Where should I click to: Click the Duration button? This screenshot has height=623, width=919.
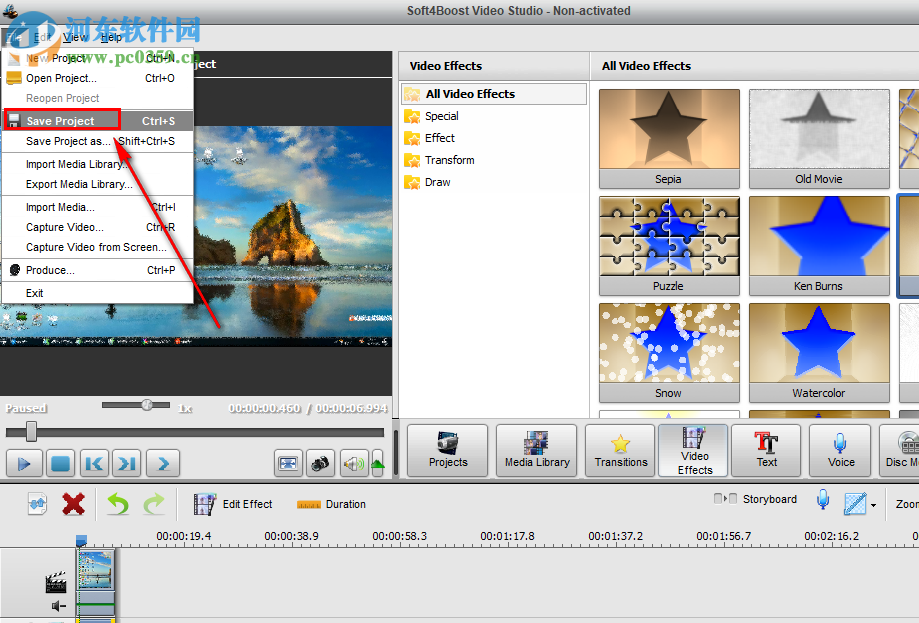[332, 504]
